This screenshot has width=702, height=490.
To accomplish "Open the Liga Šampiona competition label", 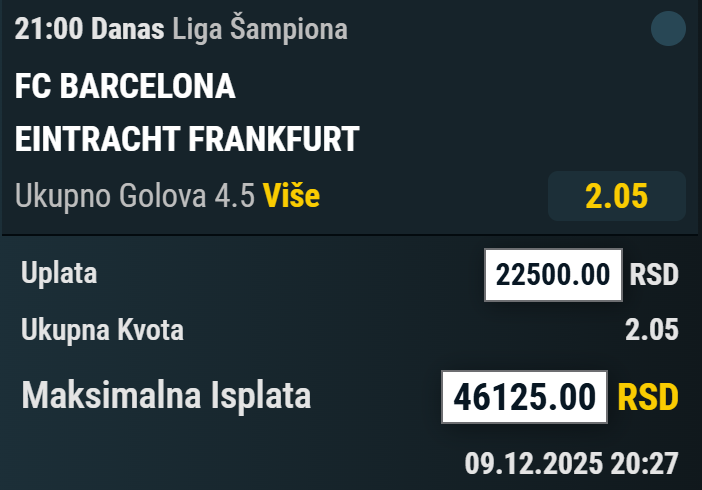I will 260,29.
